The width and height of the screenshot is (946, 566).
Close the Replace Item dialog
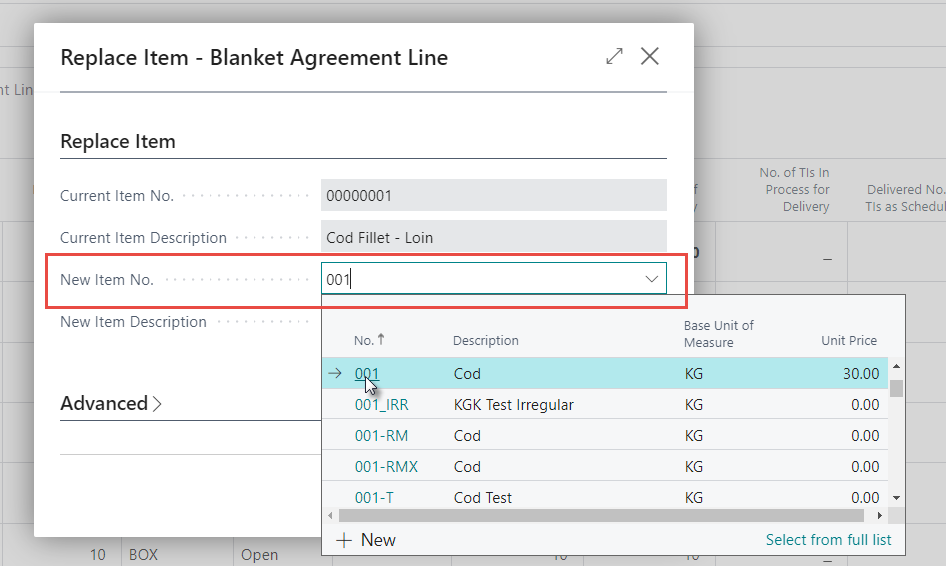(x=650, y=57)
